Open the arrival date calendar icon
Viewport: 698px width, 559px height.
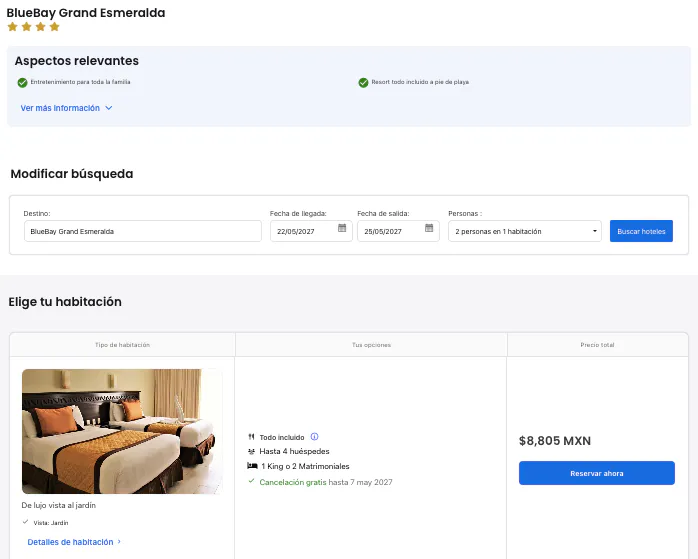(342, 228)
